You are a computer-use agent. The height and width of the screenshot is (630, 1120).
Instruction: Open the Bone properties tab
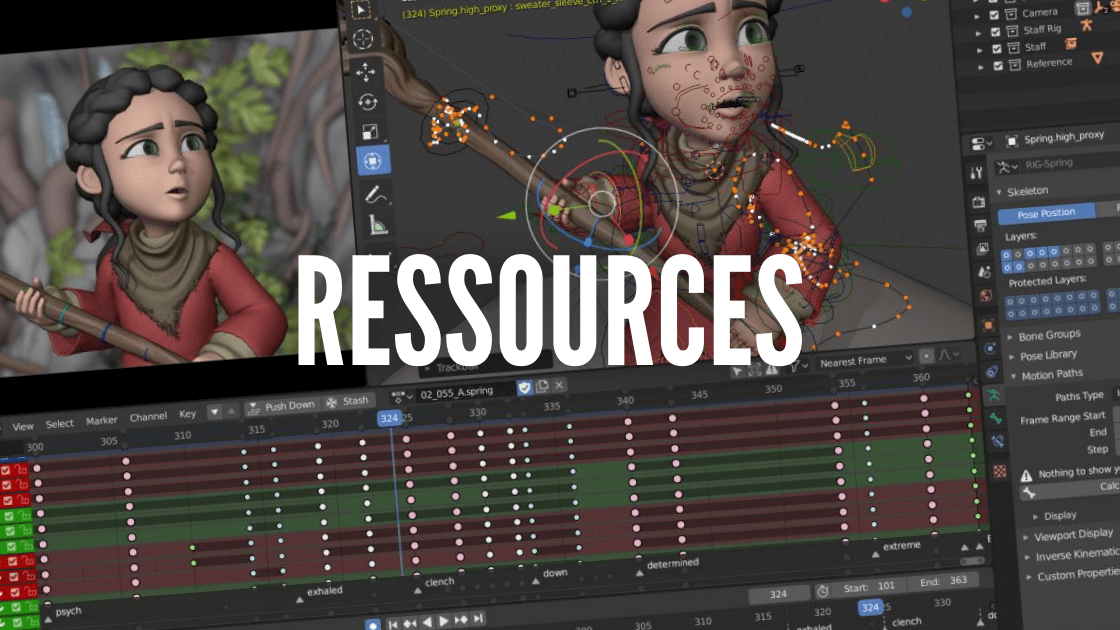point(996,419)
